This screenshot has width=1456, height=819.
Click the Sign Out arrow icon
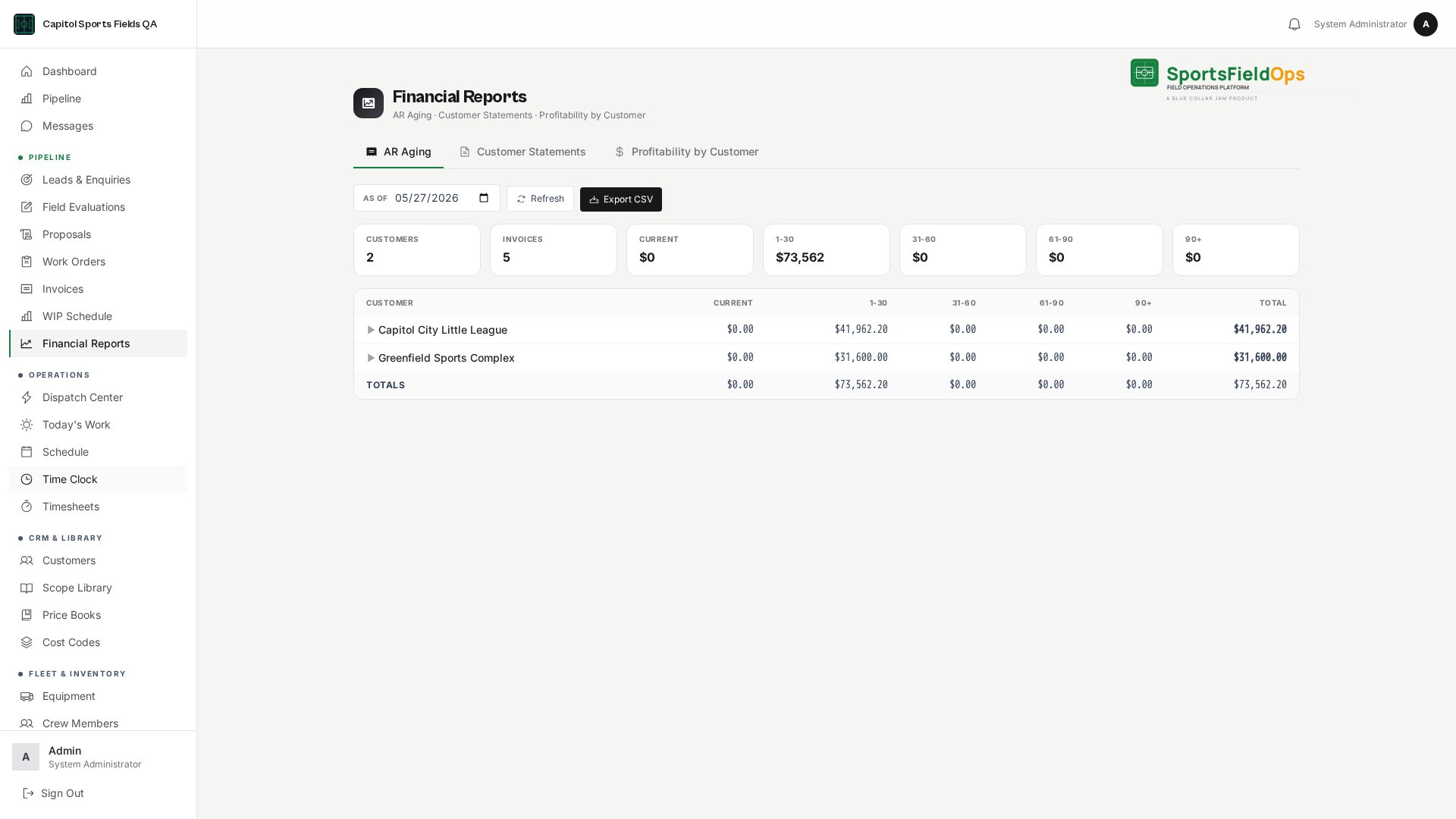pyautogui.click(x=28, y=793)
